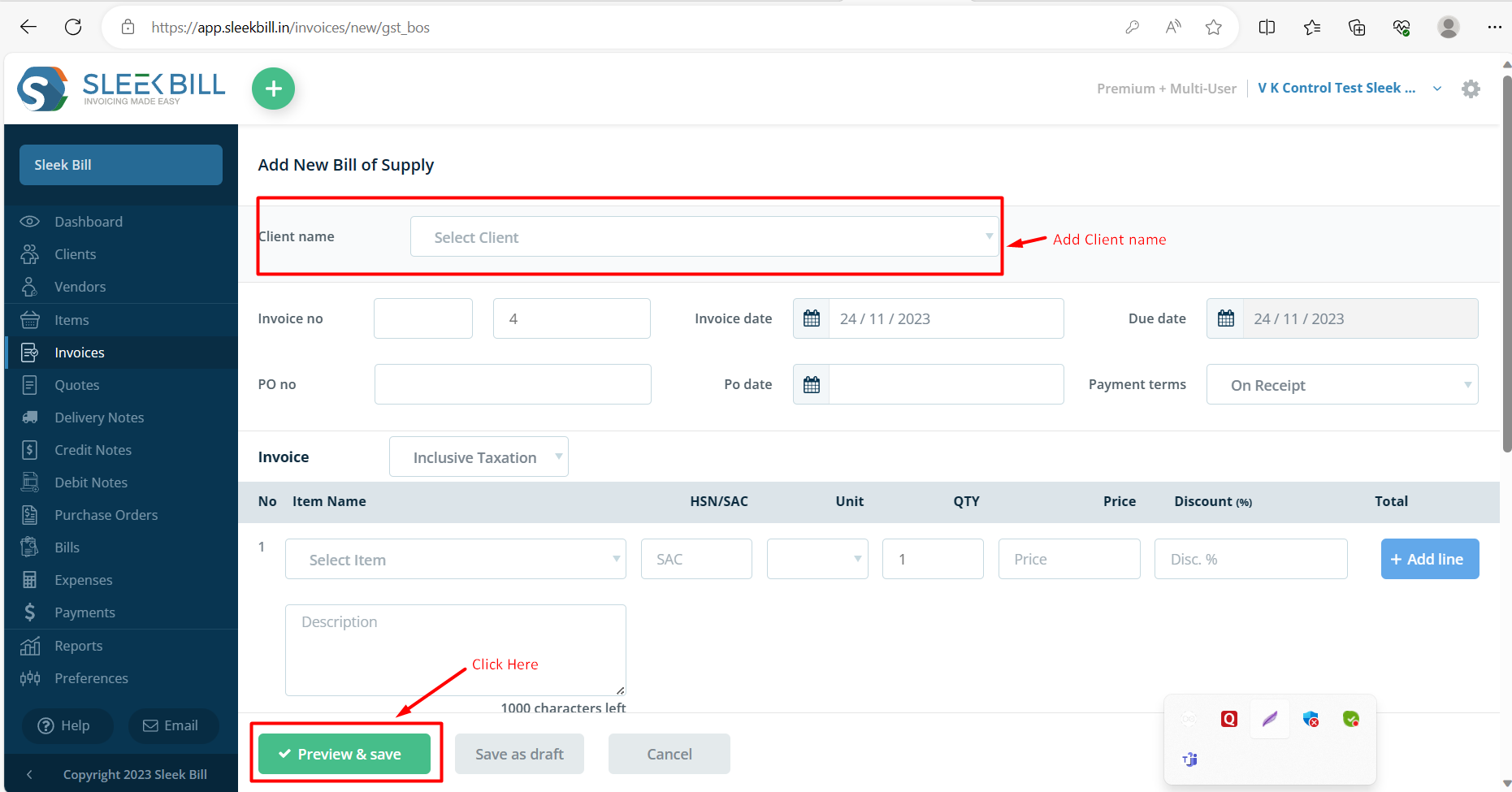Open the browser profile avatar
1512x792 pixels.
click(1448, 27)
